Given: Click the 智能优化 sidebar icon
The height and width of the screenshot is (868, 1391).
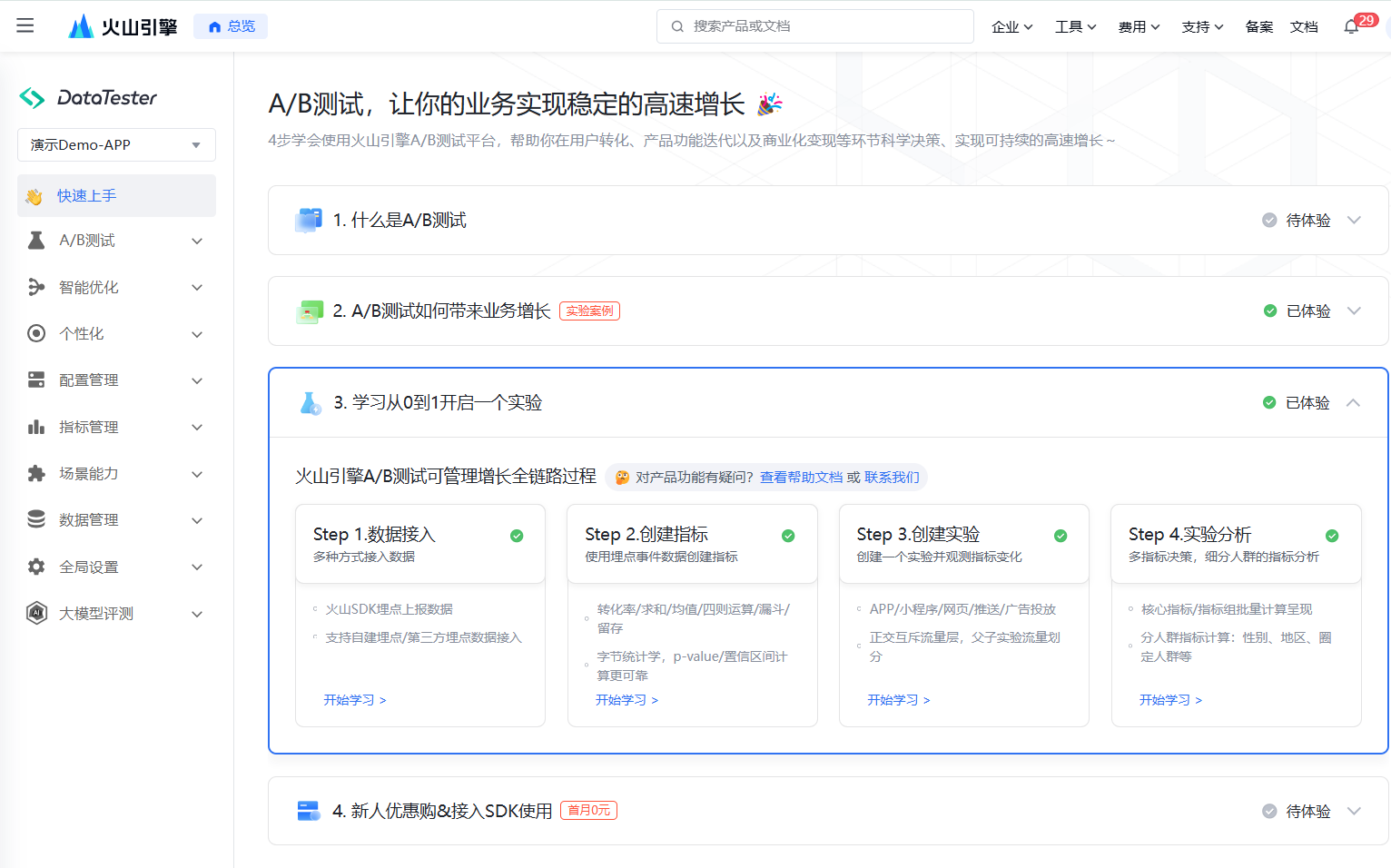Looking at the screenshot, I should (x=36, y=287).
